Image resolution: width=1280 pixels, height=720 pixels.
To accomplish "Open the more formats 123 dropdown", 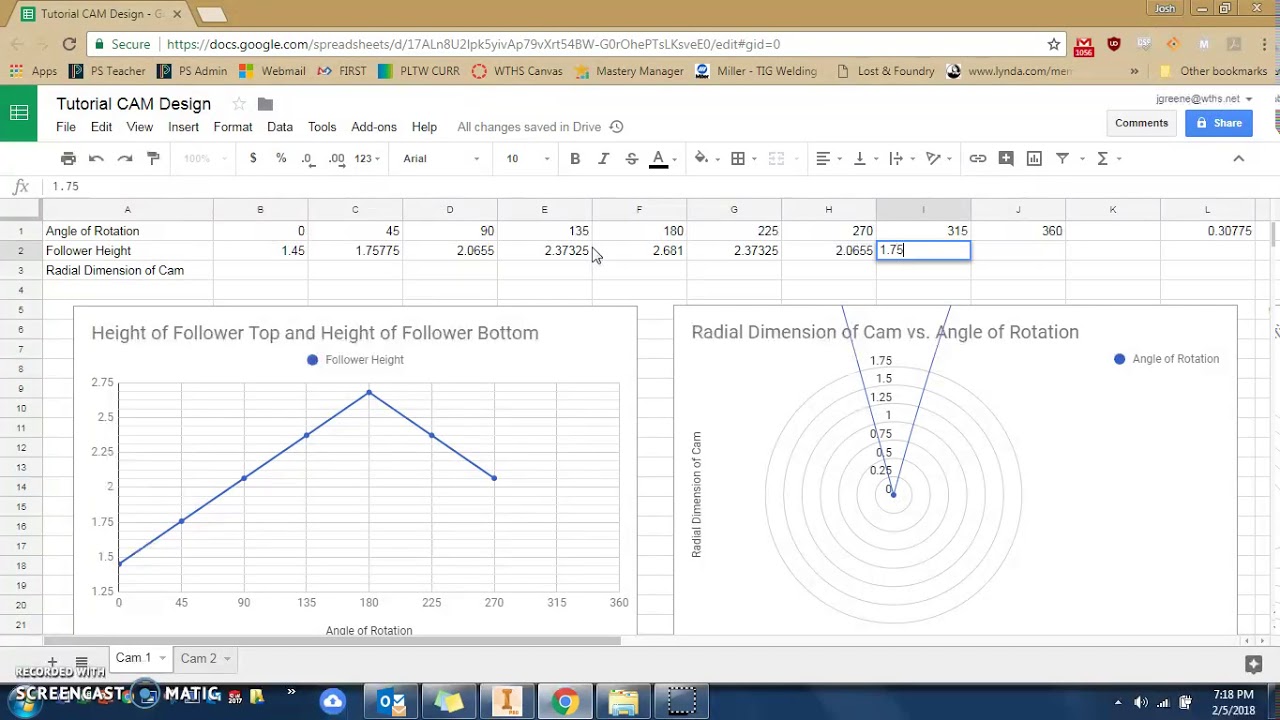I will point(367,158).
